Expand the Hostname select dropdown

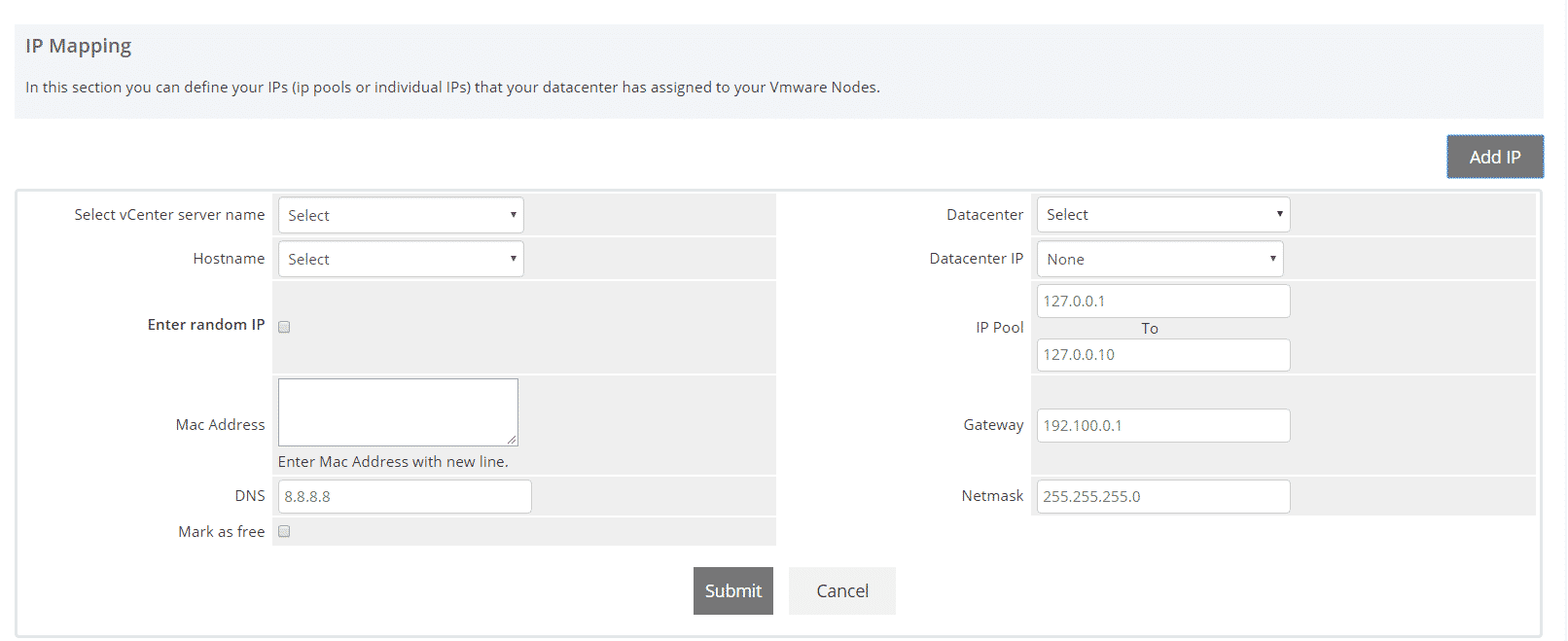(400, 259)
